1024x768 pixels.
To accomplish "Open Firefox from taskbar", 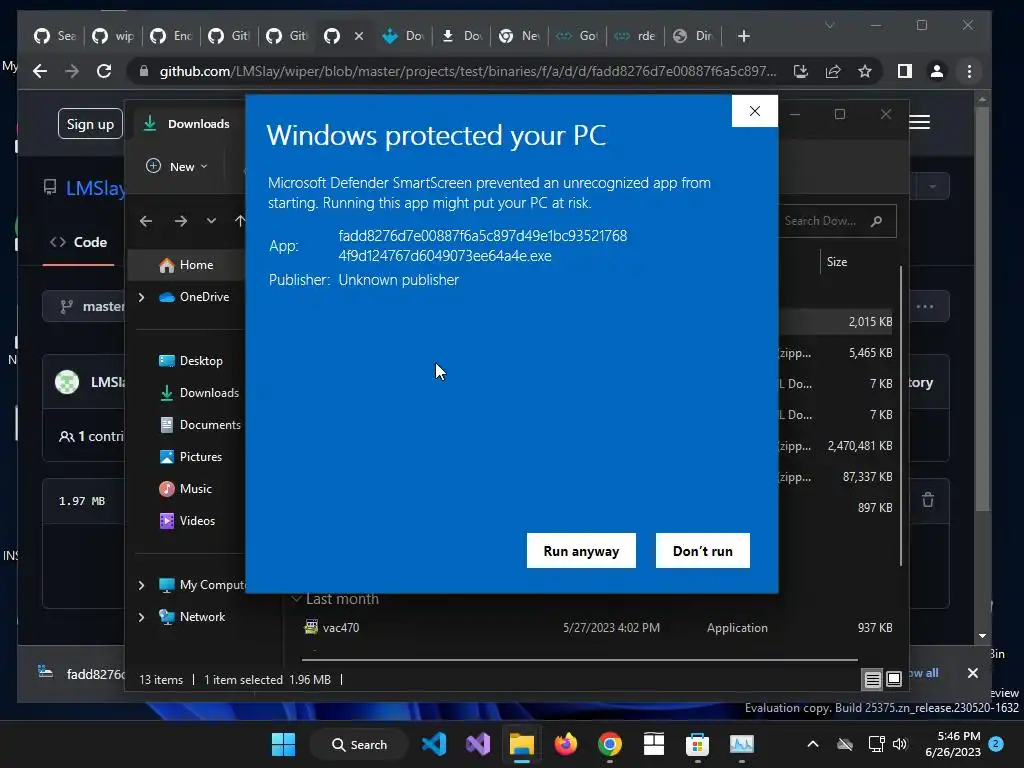I will point(566,744).
